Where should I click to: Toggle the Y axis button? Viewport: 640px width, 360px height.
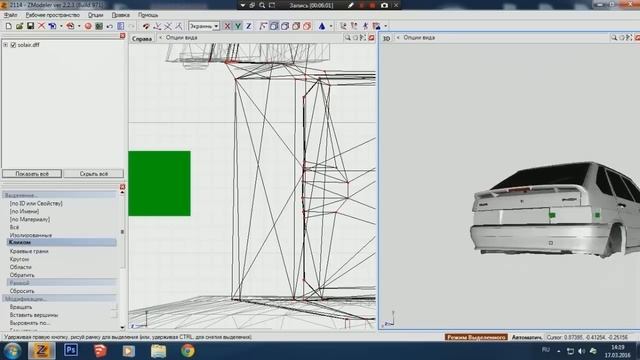(x=238, y=26)
